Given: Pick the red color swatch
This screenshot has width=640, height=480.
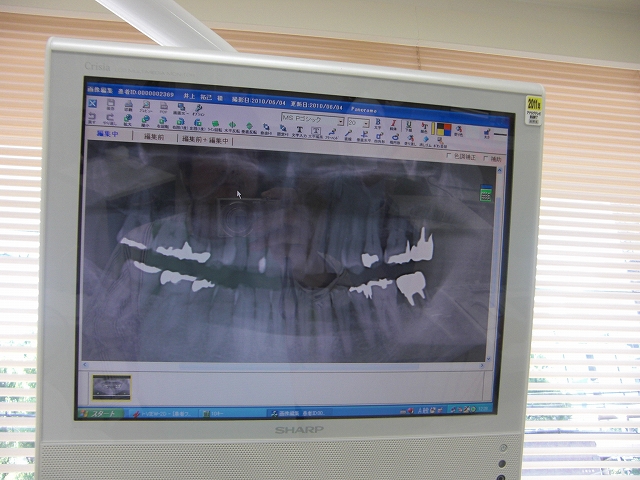Looking at the screenshot, I should pos(447,127).
